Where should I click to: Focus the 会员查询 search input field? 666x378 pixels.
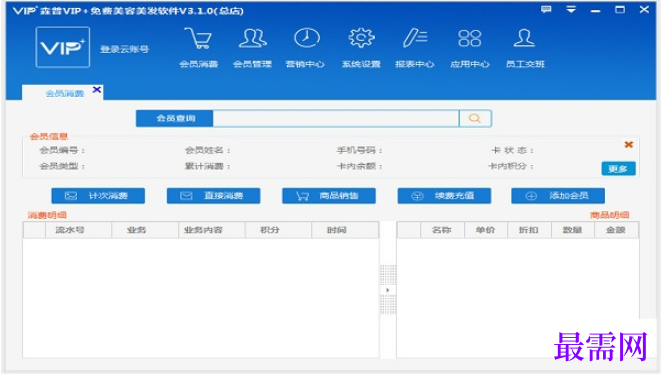pos(336,118)
